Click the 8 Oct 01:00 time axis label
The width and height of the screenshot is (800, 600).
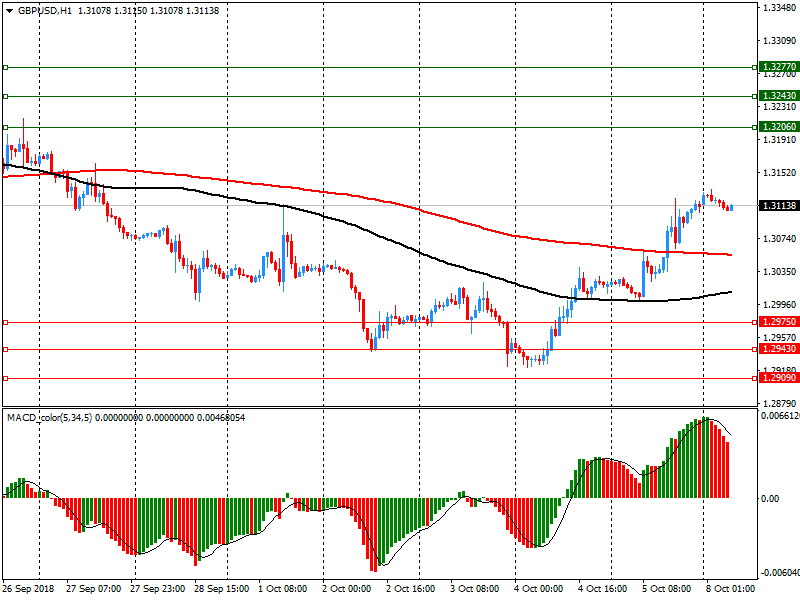tap(730, 589)
